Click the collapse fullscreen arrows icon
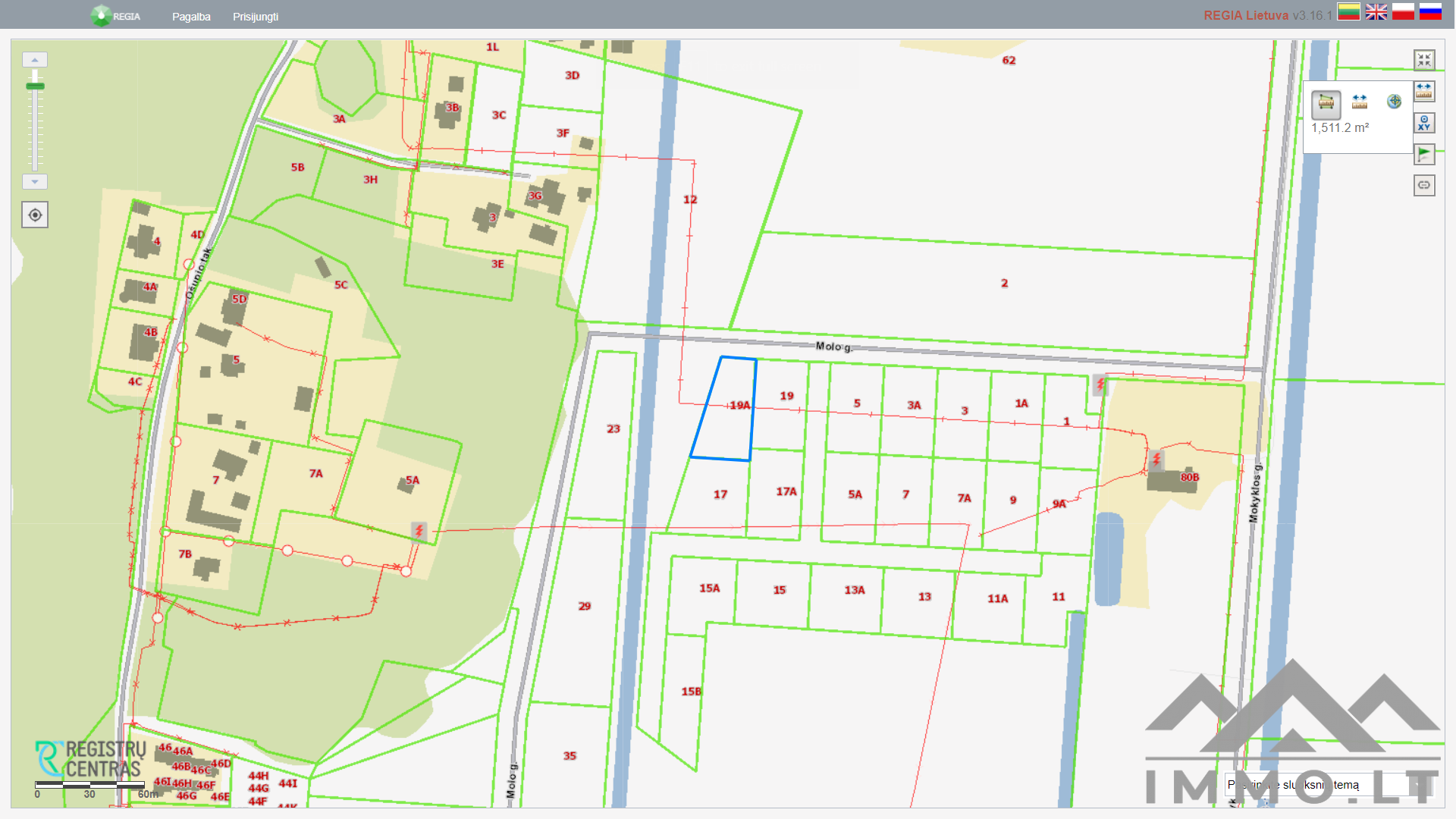Screen dimensions: 1456x819 (x=1424, y=60)
